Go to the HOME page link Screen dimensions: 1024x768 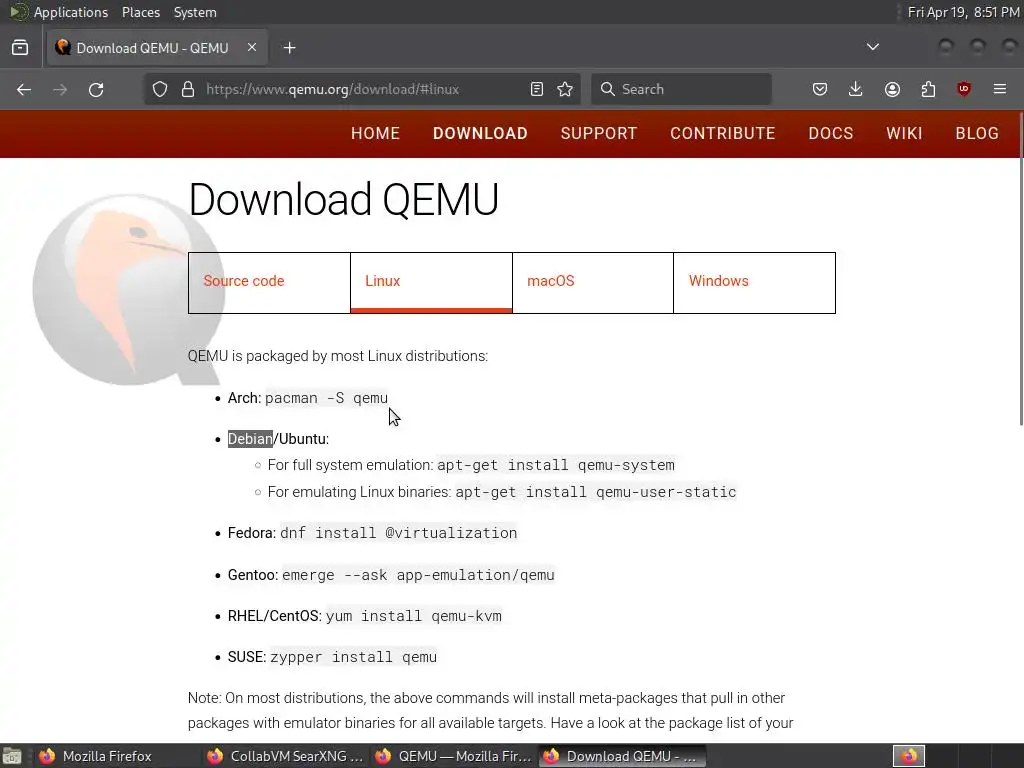376,133
